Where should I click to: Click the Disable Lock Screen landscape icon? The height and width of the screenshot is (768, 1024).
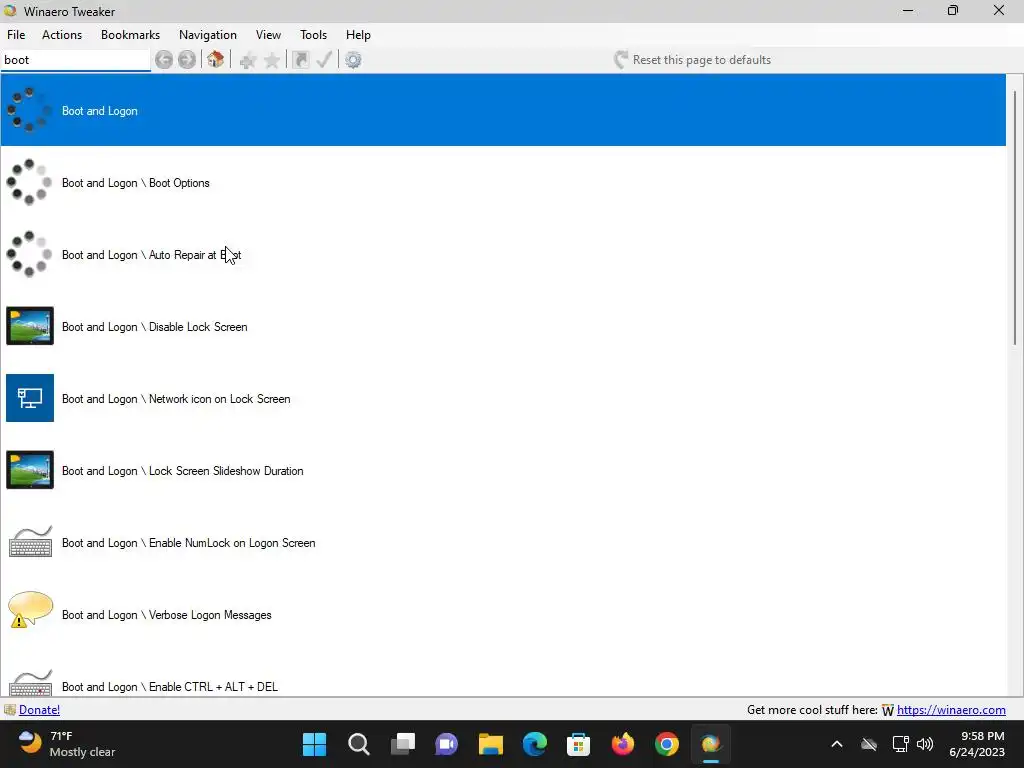[30, 326]
